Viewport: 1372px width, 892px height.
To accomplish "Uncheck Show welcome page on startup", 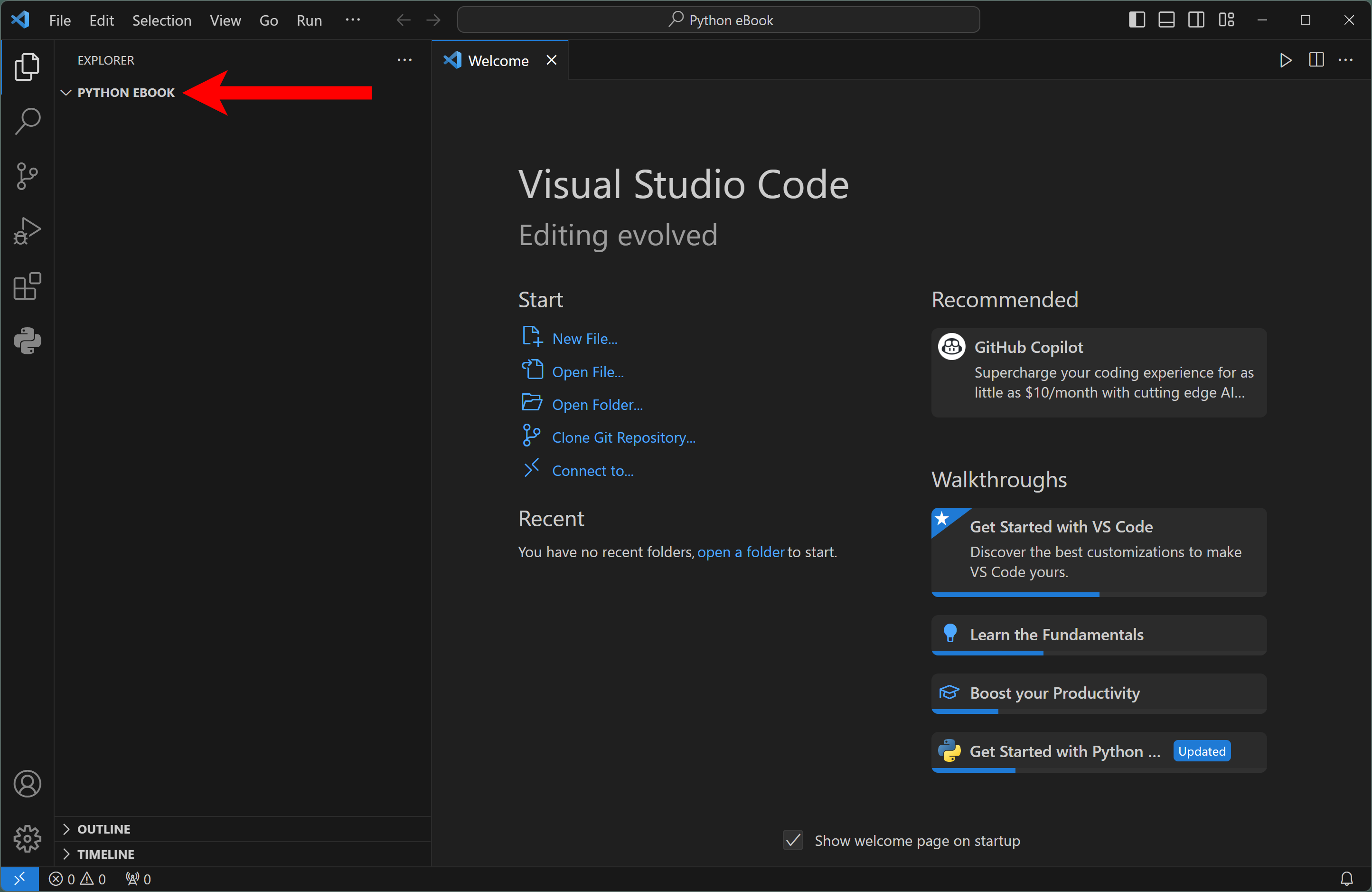I will pyautogui.click(x=793, y=841).
